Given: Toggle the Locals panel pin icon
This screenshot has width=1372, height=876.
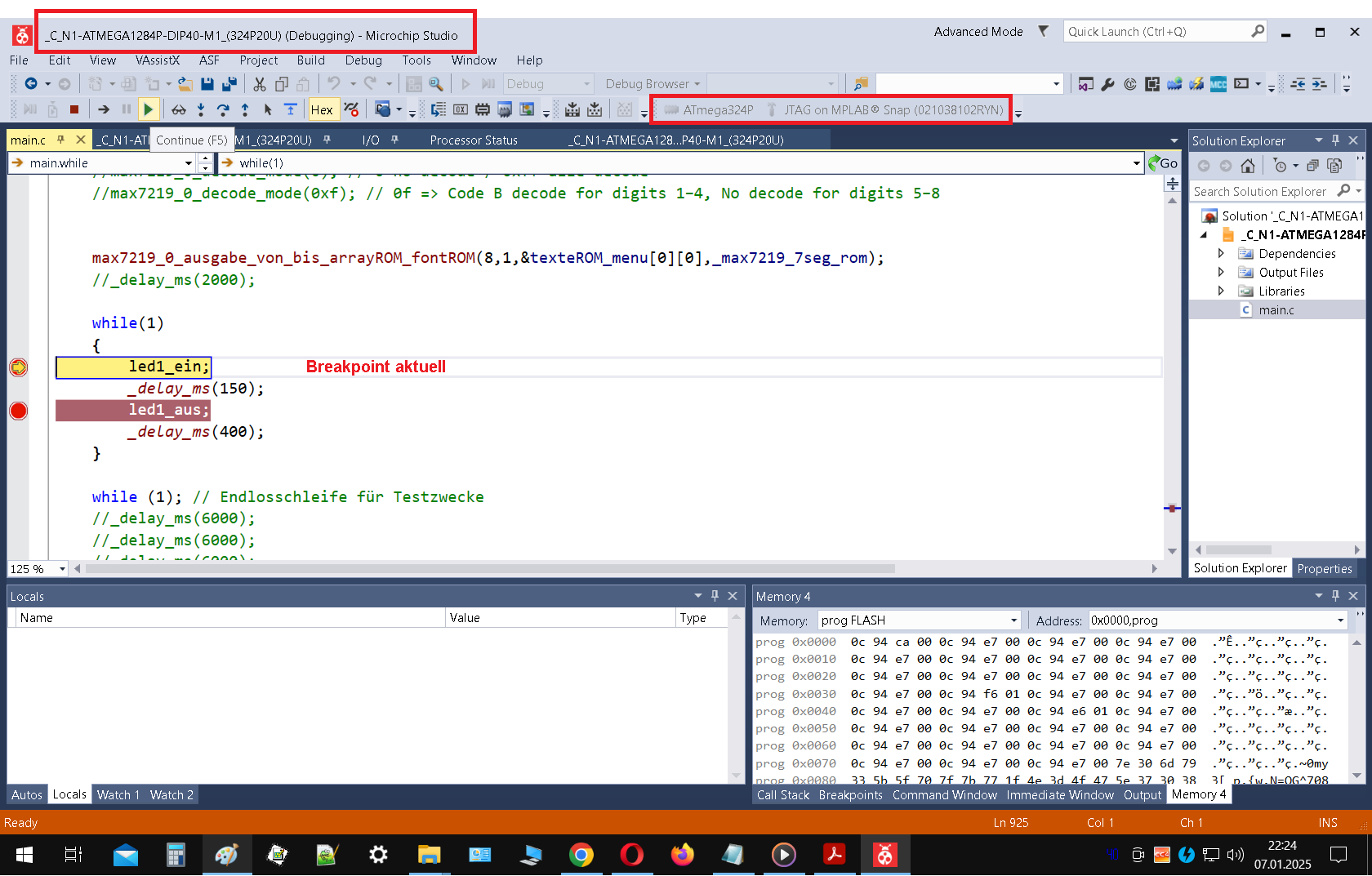Looking at the screenshot, I should pos(715,596).
